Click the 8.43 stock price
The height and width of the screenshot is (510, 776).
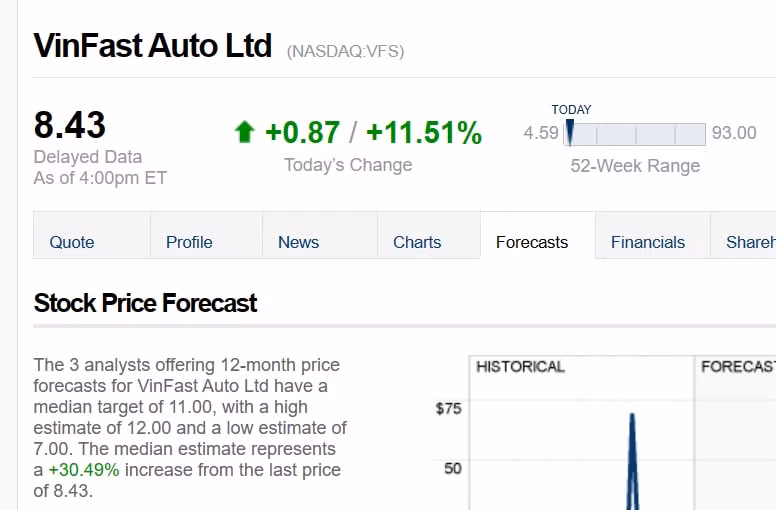tap(70, 125)
